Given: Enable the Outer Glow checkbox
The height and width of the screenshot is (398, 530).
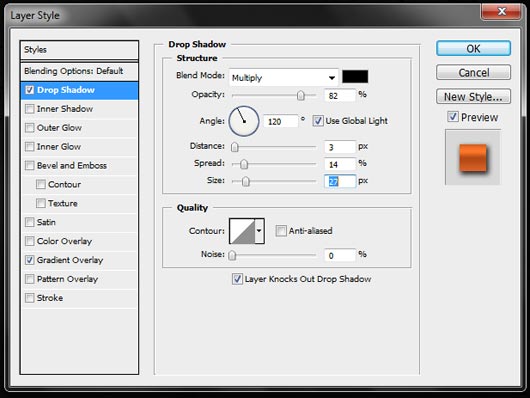Looking at the screenshot, I should pos(30,128).
